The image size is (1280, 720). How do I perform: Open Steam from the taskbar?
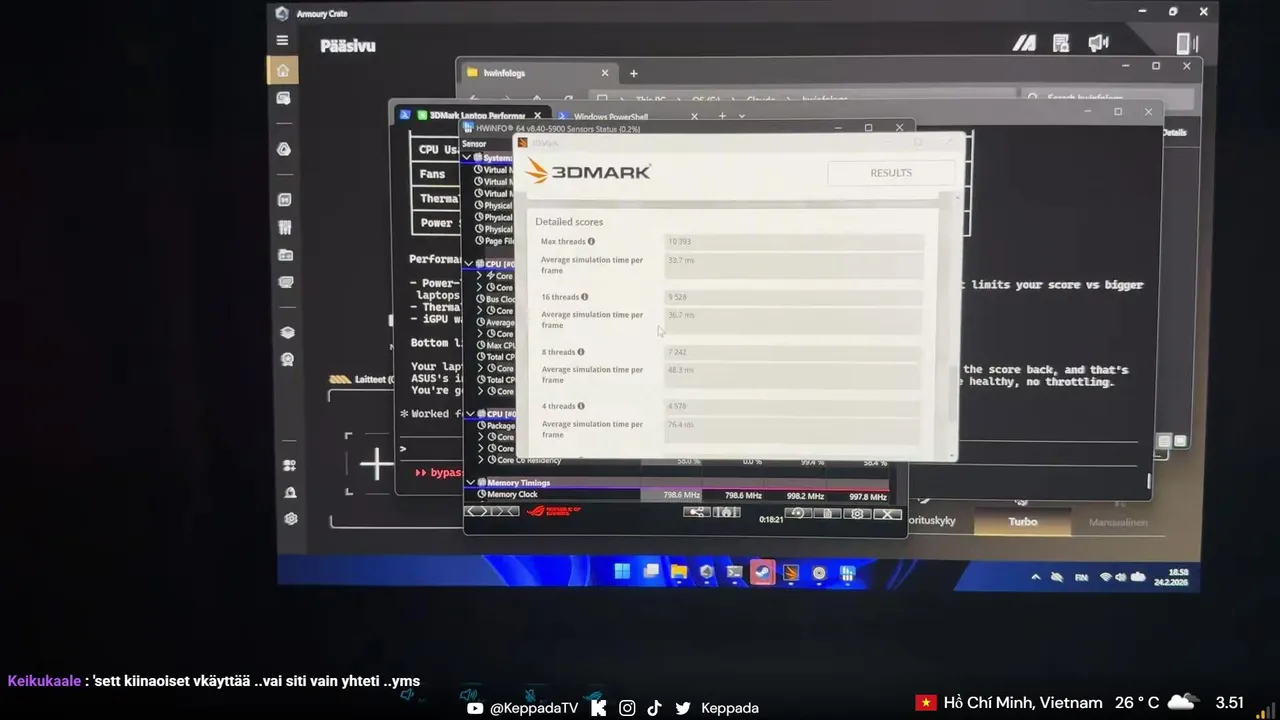(x=763, y=573)
